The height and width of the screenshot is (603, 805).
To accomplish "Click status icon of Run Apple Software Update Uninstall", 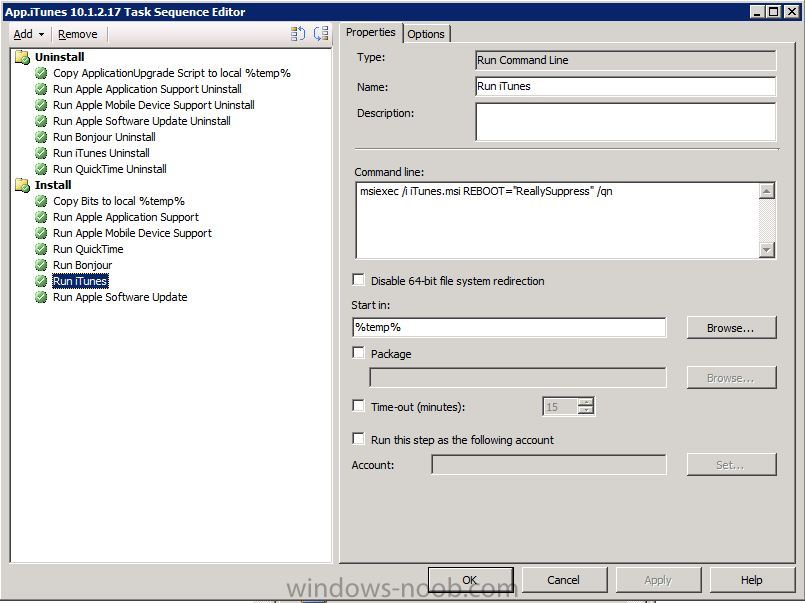I will point(41,121).
